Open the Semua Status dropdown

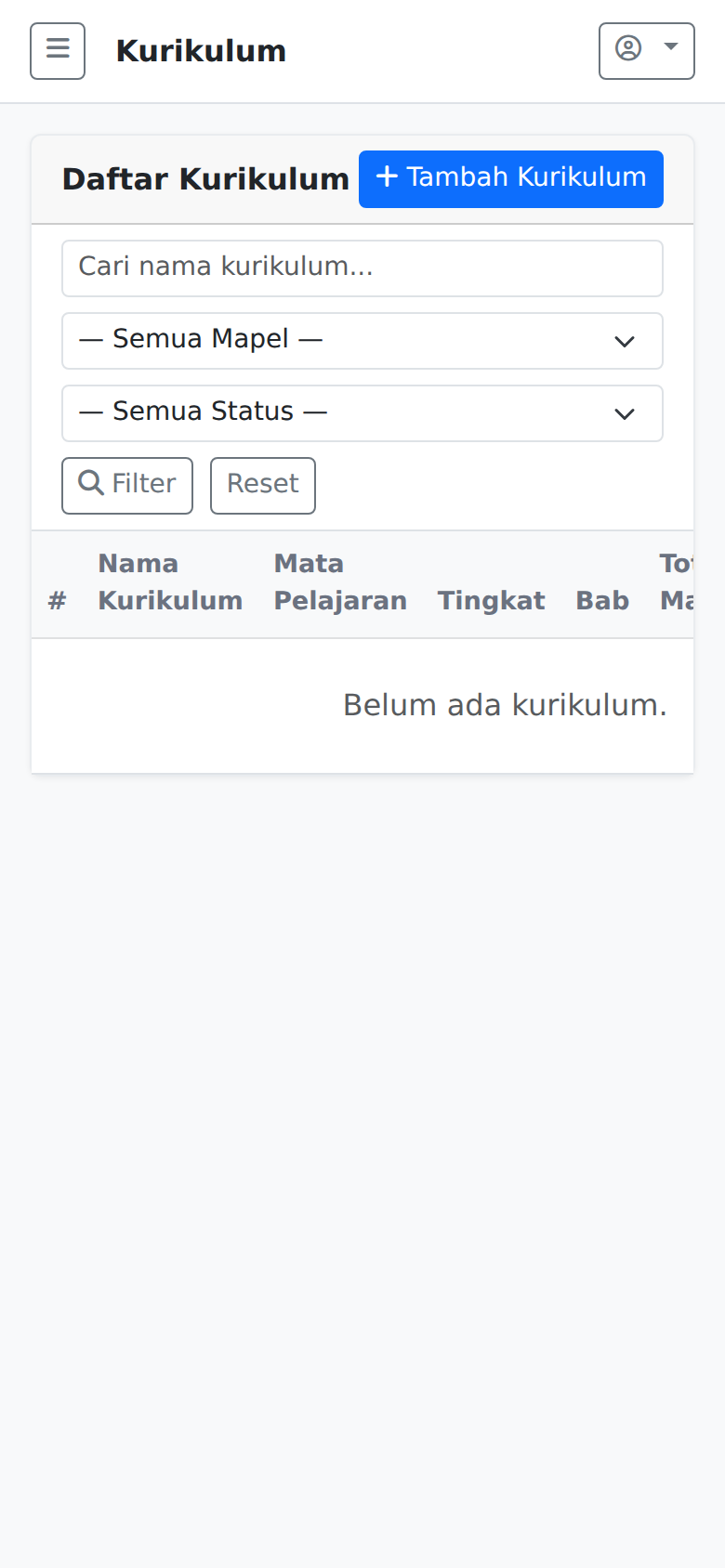point(362,413)
